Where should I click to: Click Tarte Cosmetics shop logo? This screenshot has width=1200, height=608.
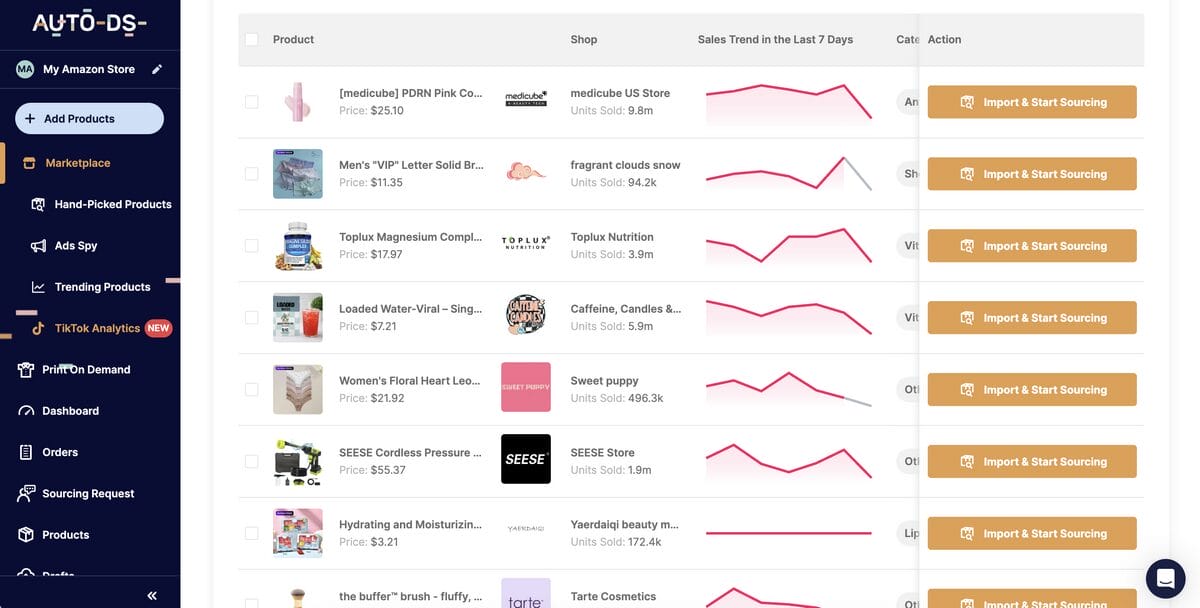point(526,594)
